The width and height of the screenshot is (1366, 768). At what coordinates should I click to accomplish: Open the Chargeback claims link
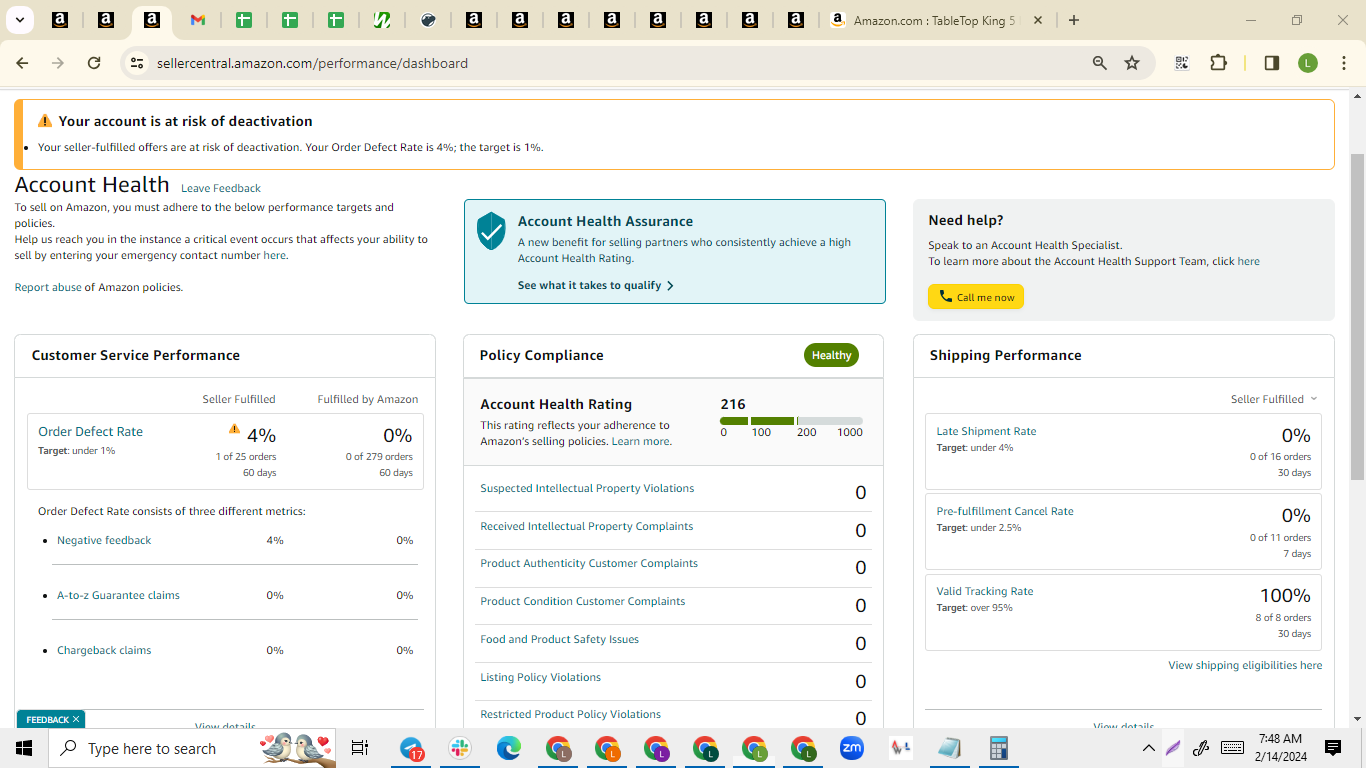click(x=104, y=650)
